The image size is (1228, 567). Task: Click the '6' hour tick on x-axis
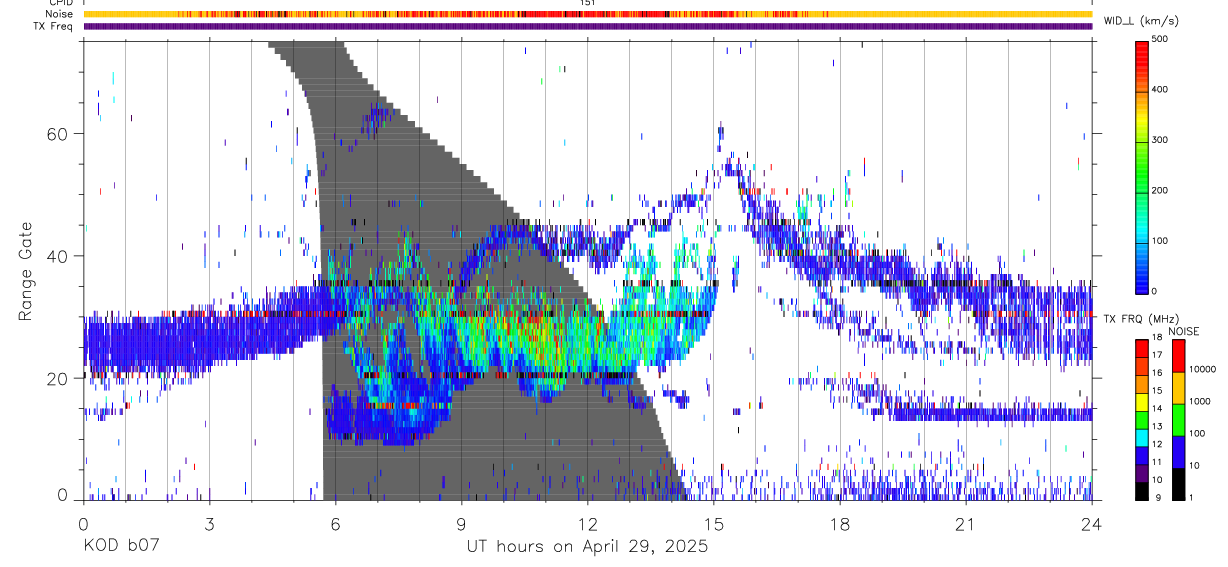[336, 523]
